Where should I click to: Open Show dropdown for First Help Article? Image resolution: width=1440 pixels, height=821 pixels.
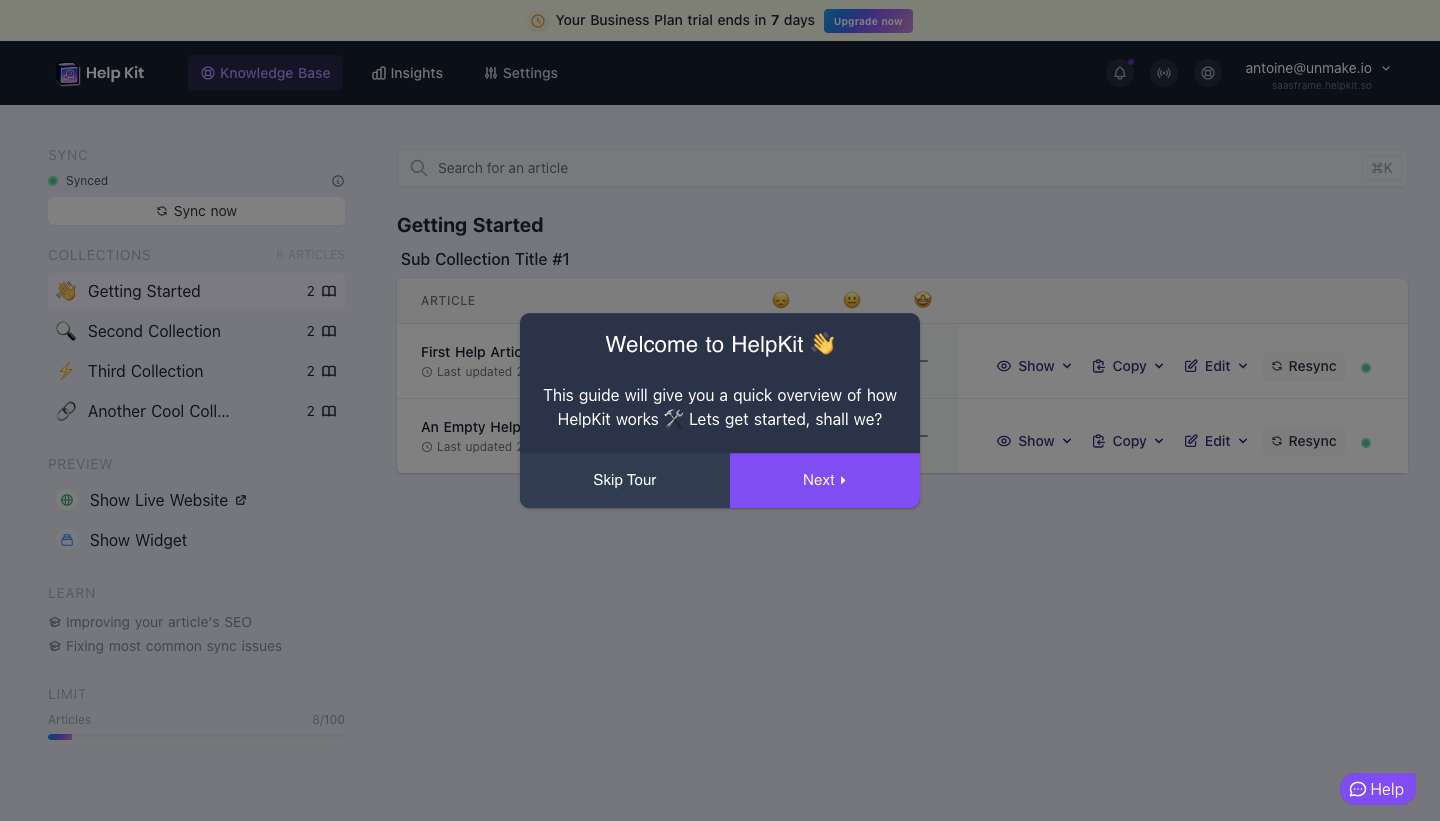[x=1035, y=366]
